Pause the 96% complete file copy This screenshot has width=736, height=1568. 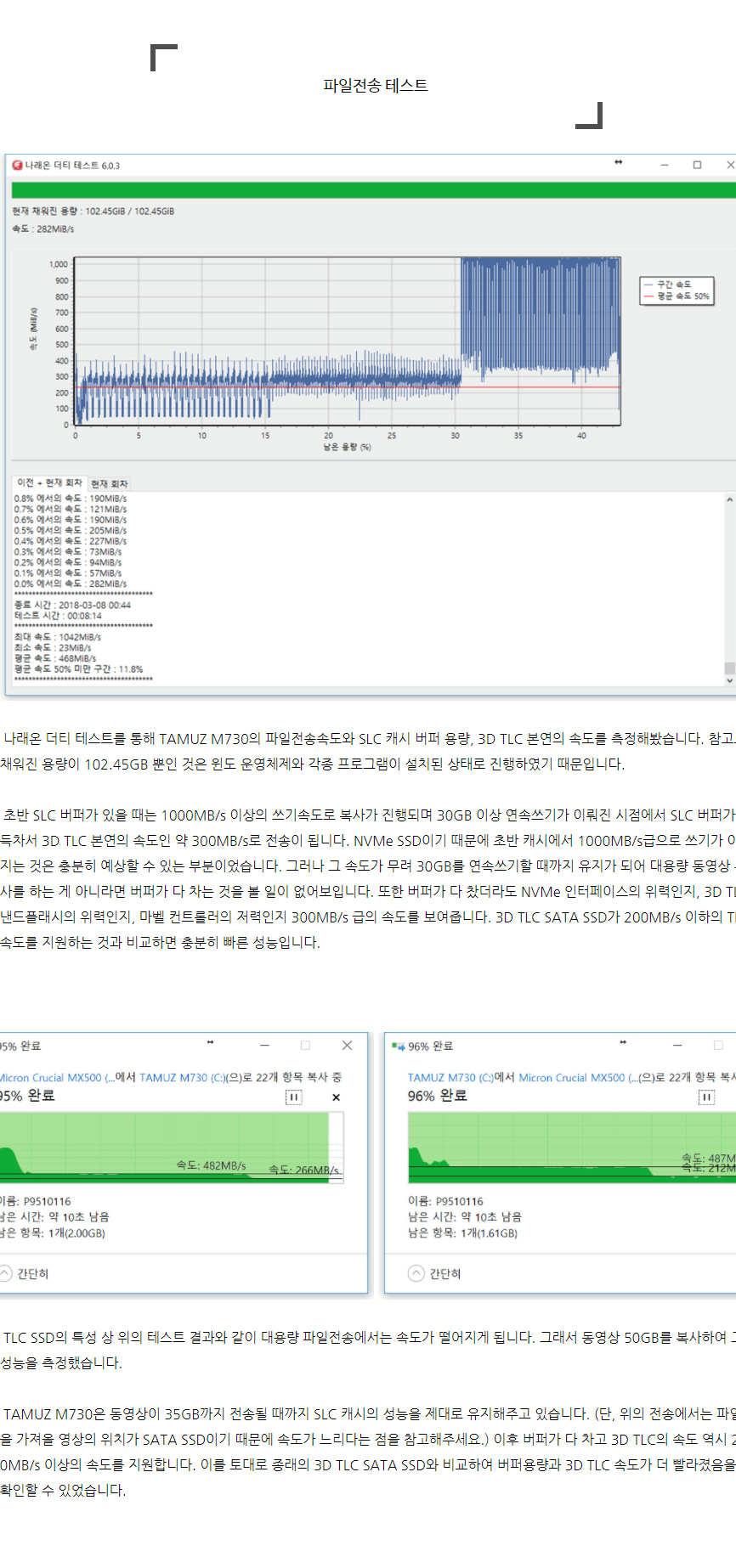click(706, 1097)
